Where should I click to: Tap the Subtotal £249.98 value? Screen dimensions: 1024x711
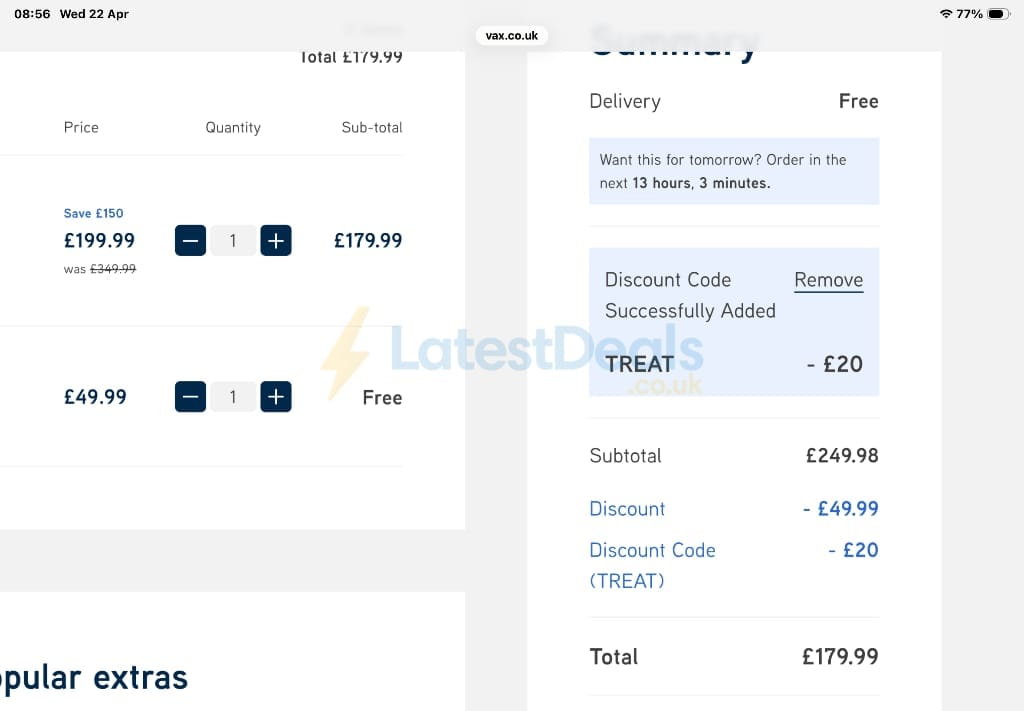842,455
